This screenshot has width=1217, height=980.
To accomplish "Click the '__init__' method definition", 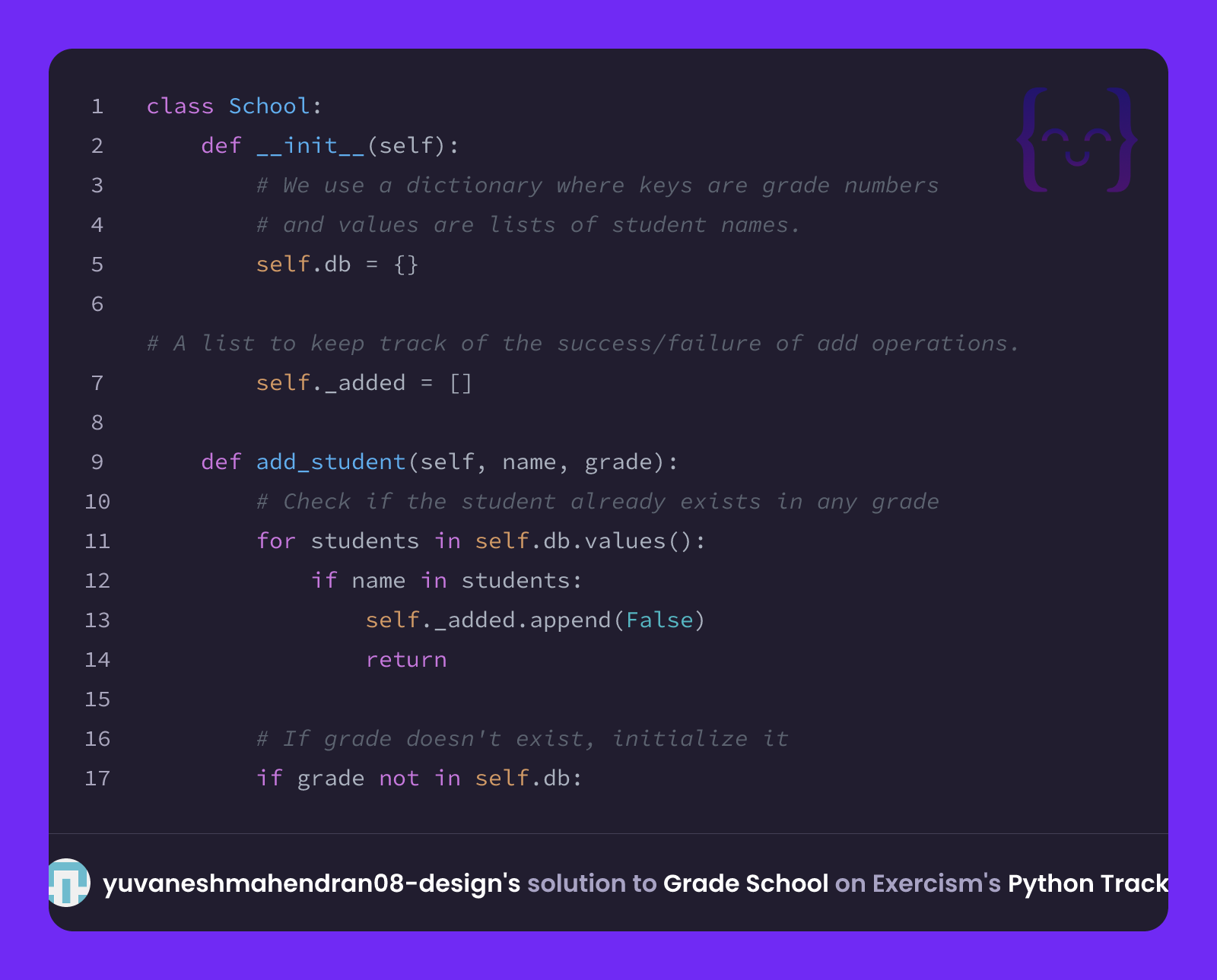I will pyautogui.click(x=310, y=145).
